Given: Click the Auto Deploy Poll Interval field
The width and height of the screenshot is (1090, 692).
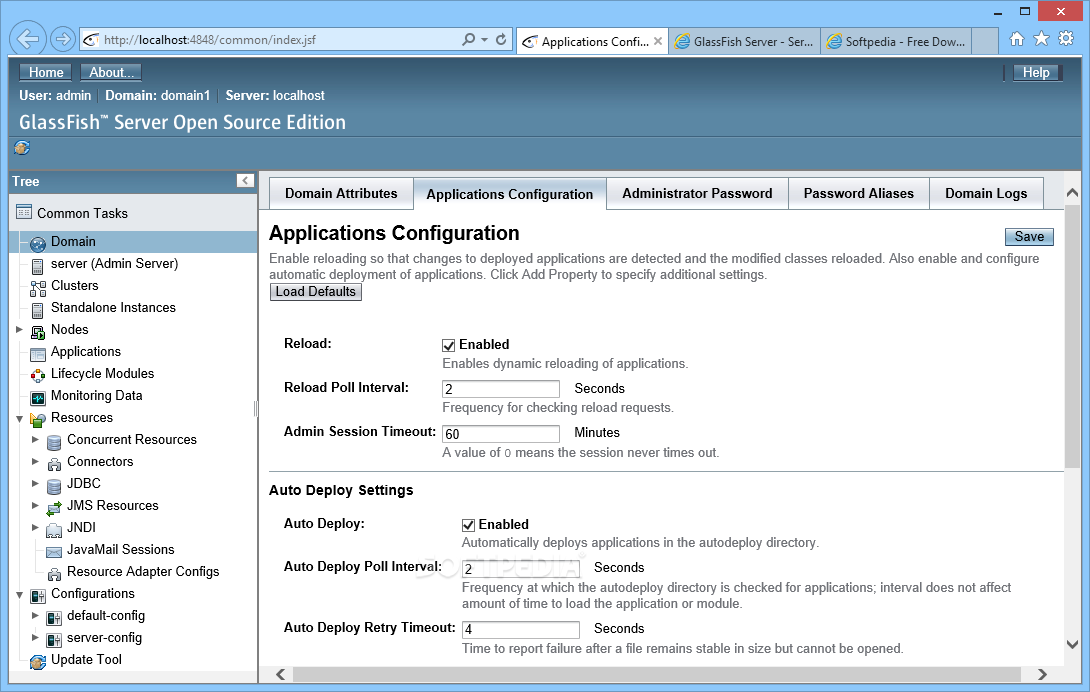Looking at the screenshot, I should 520,569.
